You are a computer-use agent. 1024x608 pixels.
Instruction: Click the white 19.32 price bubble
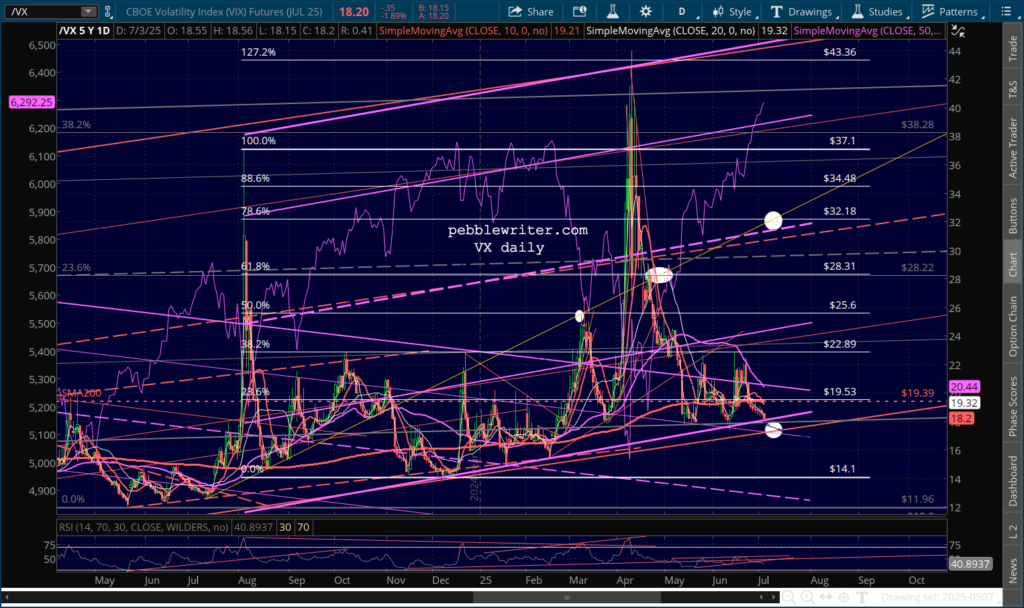pos(964,403)
